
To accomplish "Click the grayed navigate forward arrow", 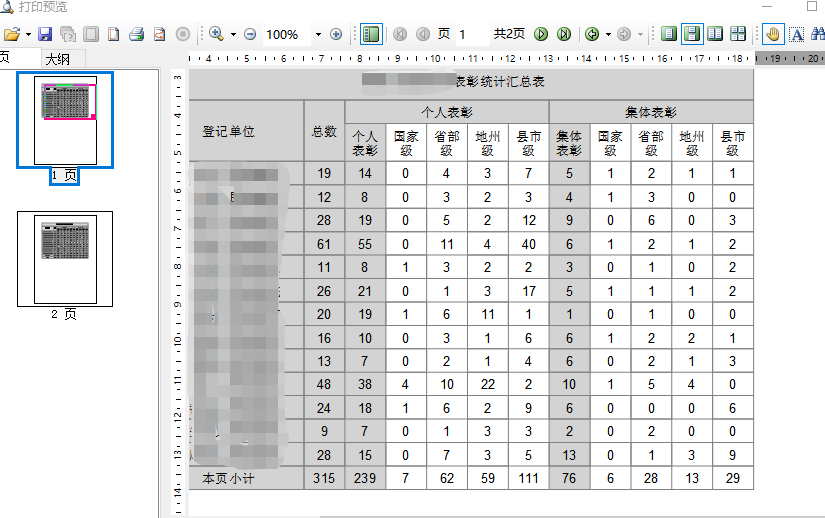I will (623, 35).
